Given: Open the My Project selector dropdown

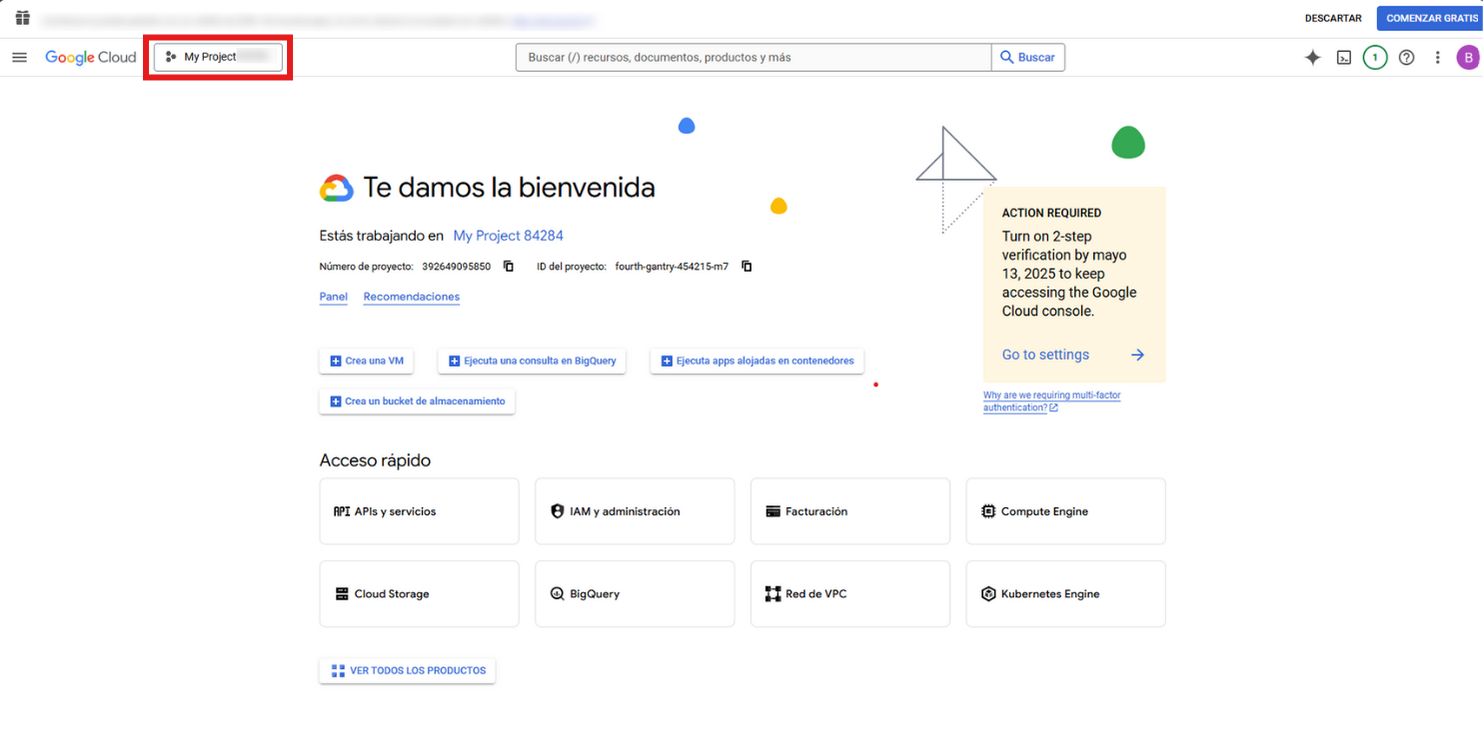Looking at the screenshot, I should click(218, 57).
